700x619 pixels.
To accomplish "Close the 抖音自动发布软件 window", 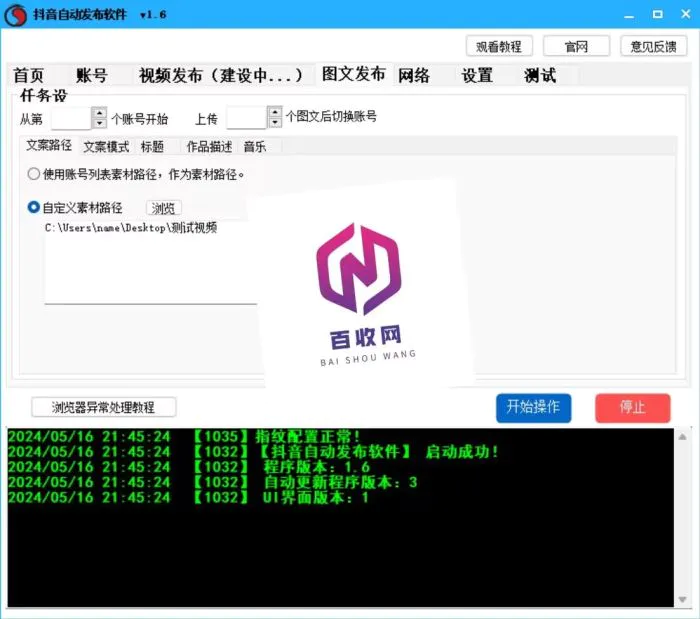I will (686, 14).
